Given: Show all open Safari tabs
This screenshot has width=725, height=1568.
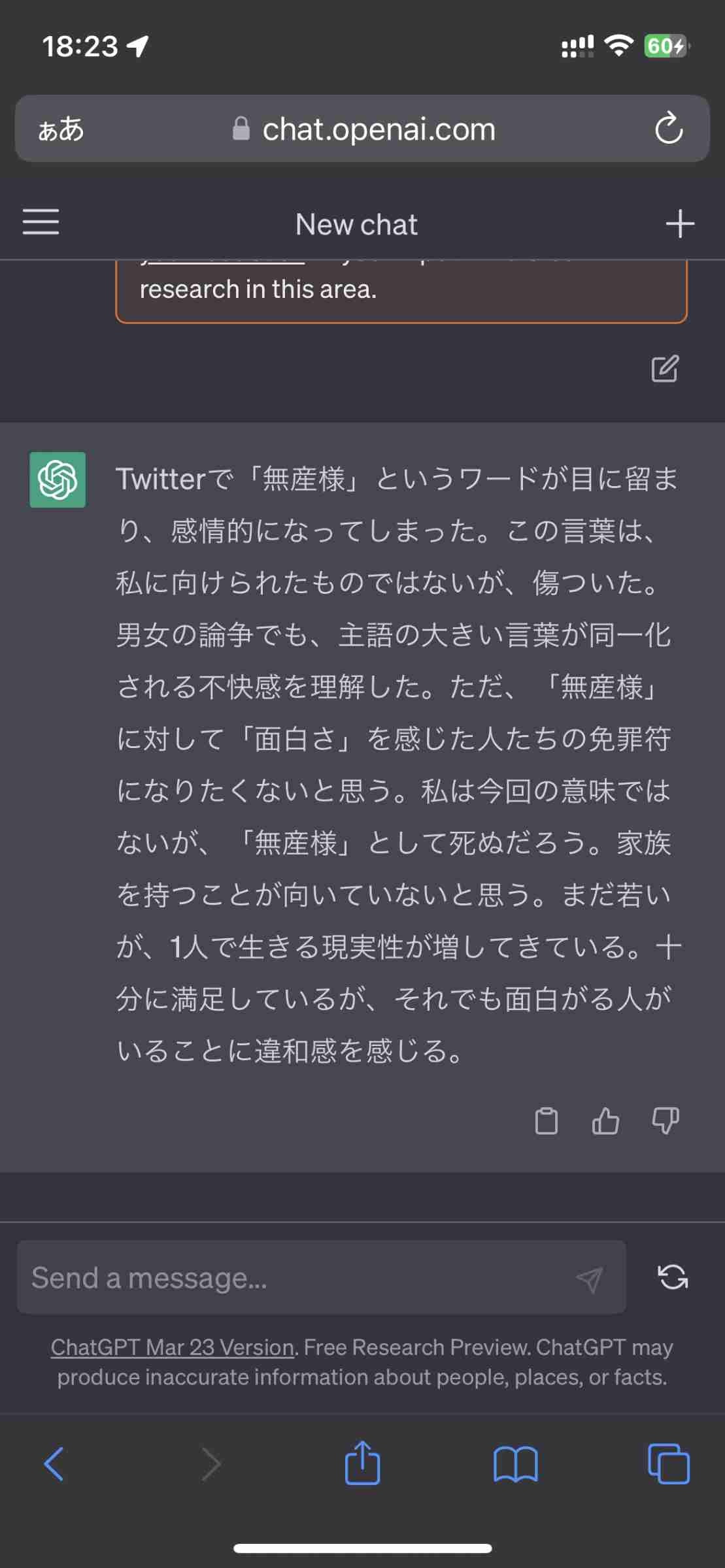Looking at the screenshot, I should (x=668, y=1463).
